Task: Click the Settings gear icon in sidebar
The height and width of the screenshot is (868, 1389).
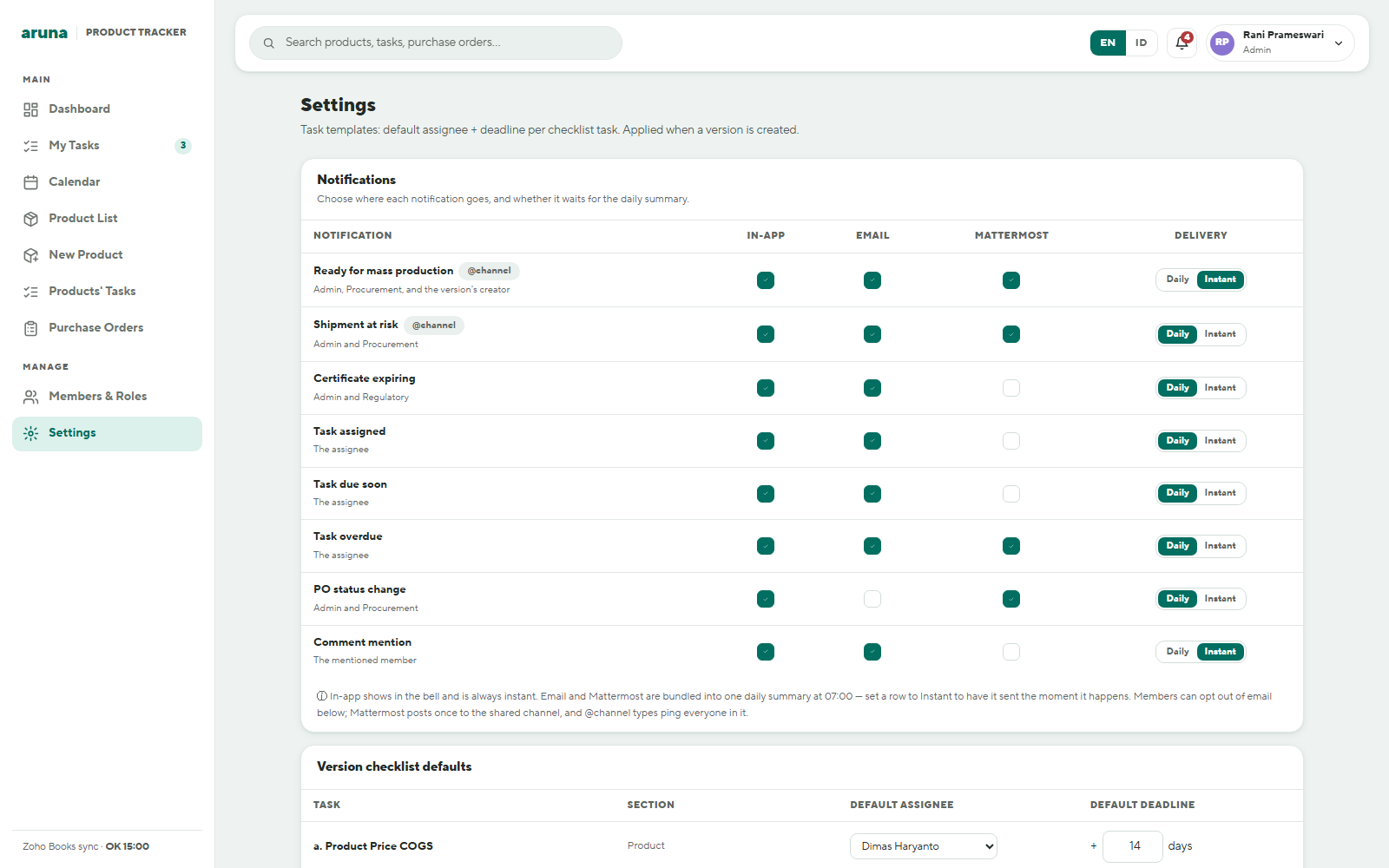Action: pyautogui.click(x=31, y=433)
